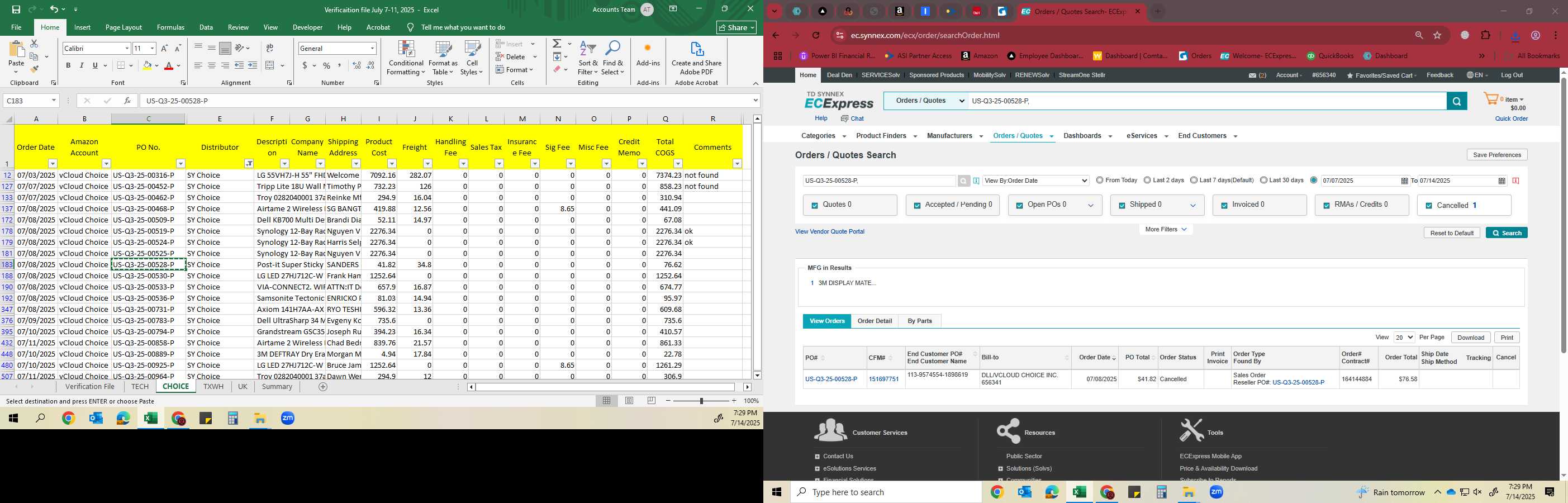Reload the Chrome page
The height and width of the screenshot is (503, 1568).
pos(816,35)
